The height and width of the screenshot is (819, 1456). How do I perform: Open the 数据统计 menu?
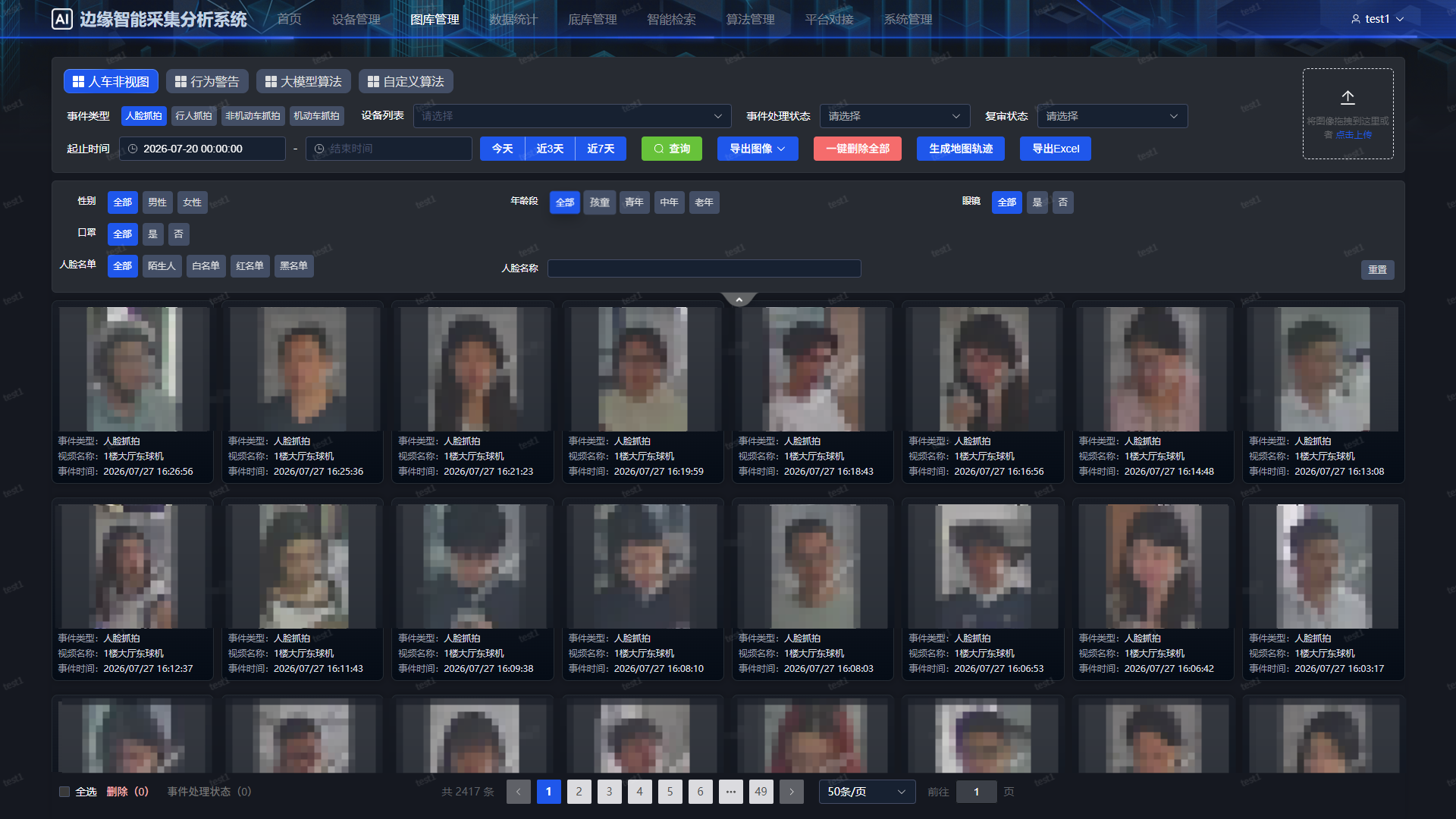[x=513, y=19]
